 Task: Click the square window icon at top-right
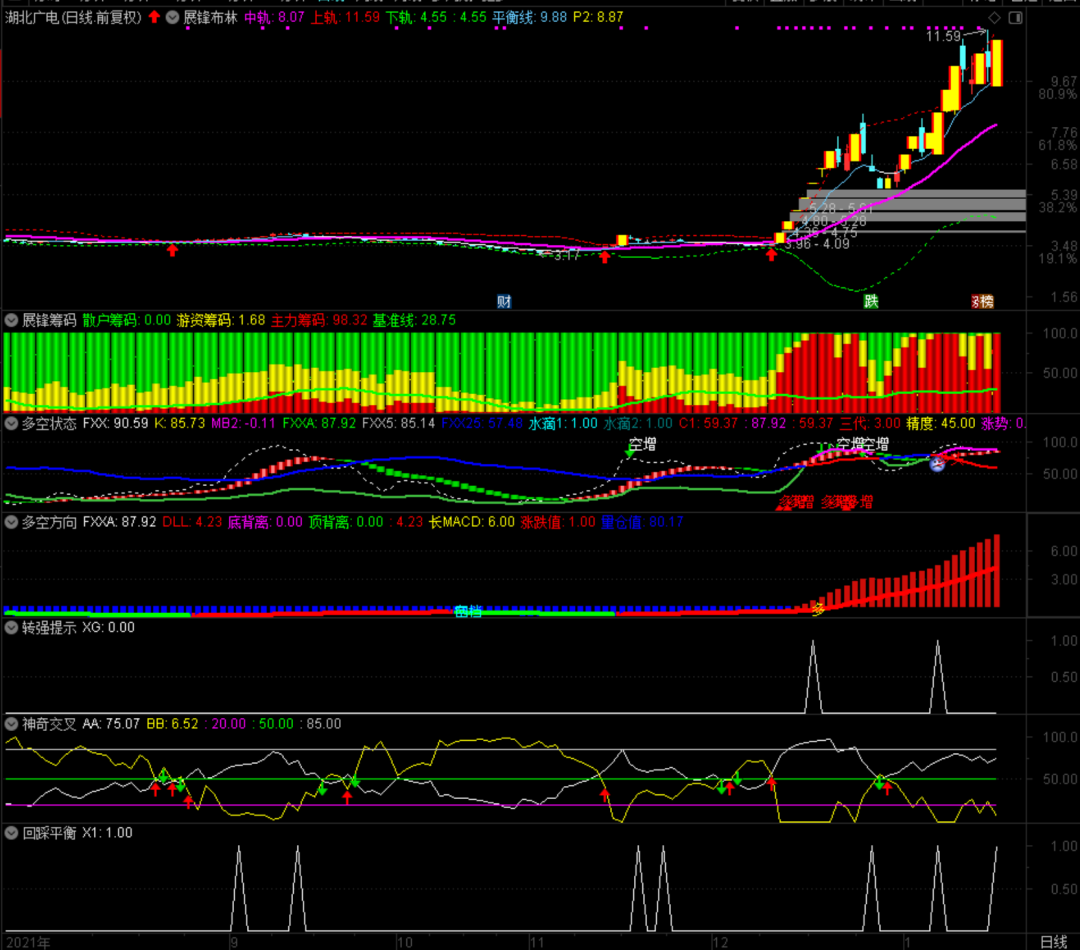pyautogui.click(x=1016, y=18)
